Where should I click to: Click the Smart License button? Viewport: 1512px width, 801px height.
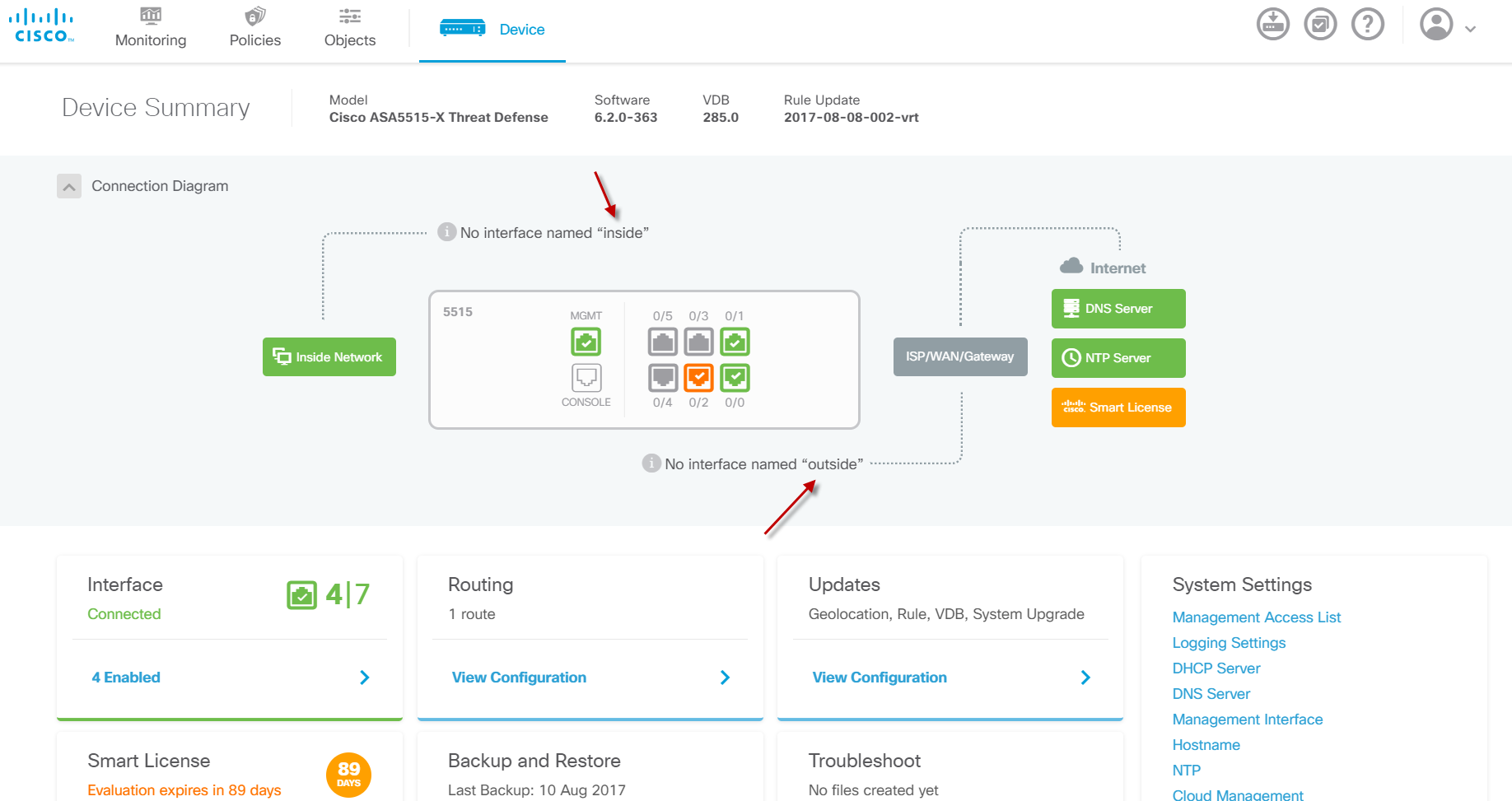[1118, 407]
